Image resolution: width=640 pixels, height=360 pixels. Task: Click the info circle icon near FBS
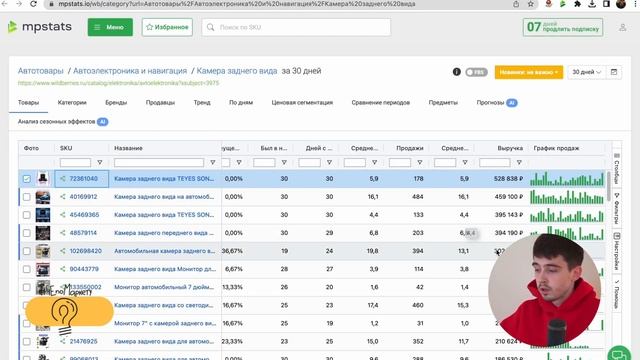[x=457, y=72]
